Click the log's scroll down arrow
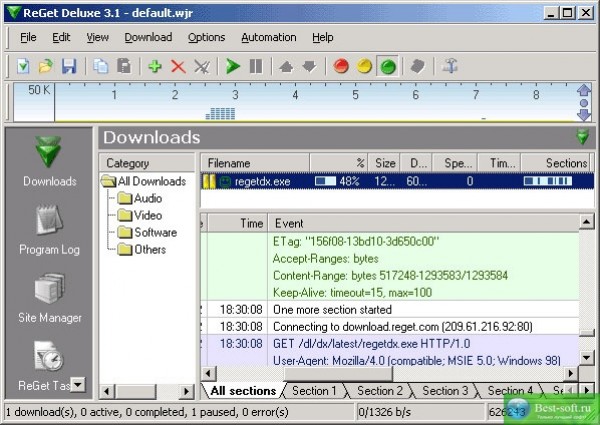600x425 pixels. pyautogui.click(x=587, y=358)
